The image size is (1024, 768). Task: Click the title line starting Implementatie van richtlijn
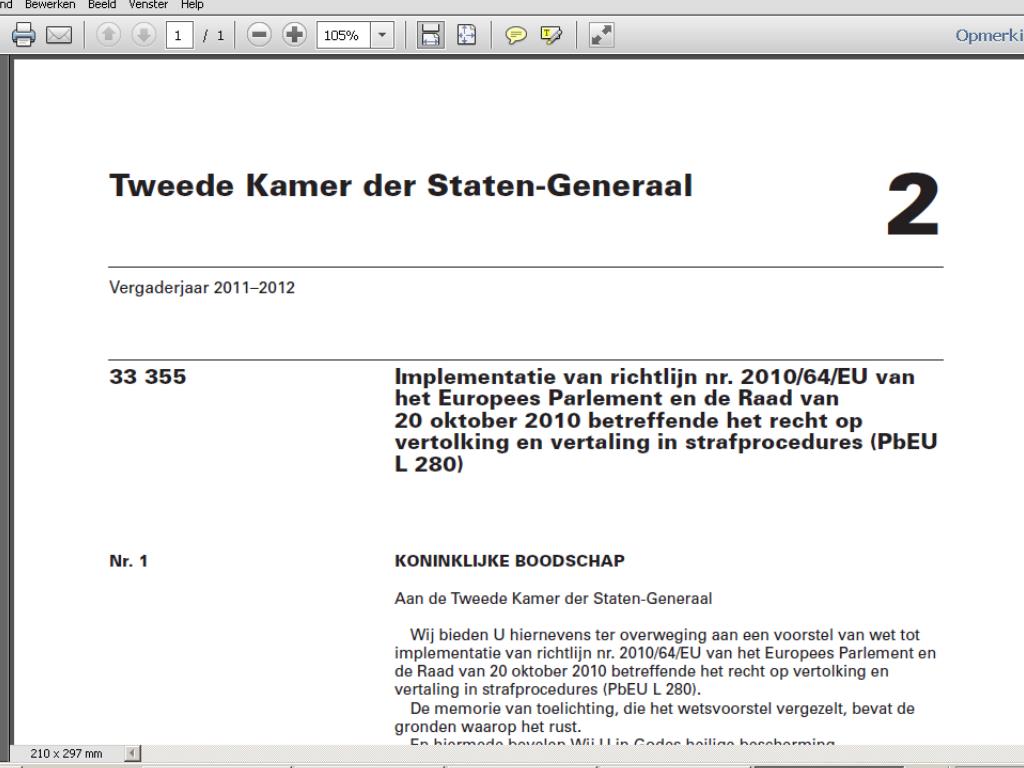pyautogui.click(x=654, y=377)
